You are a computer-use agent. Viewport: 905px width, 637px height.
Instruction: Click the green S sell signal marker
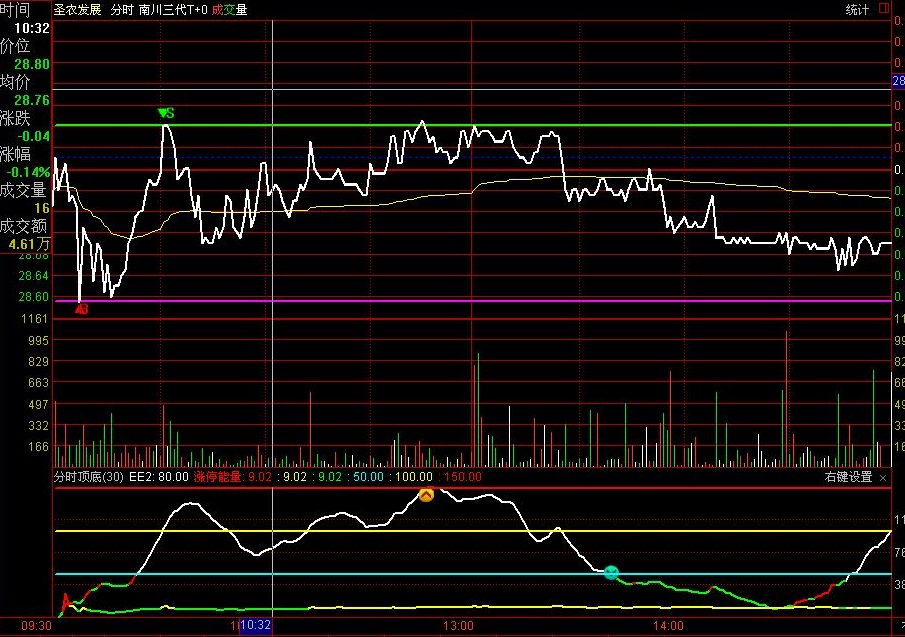(166, 114)
